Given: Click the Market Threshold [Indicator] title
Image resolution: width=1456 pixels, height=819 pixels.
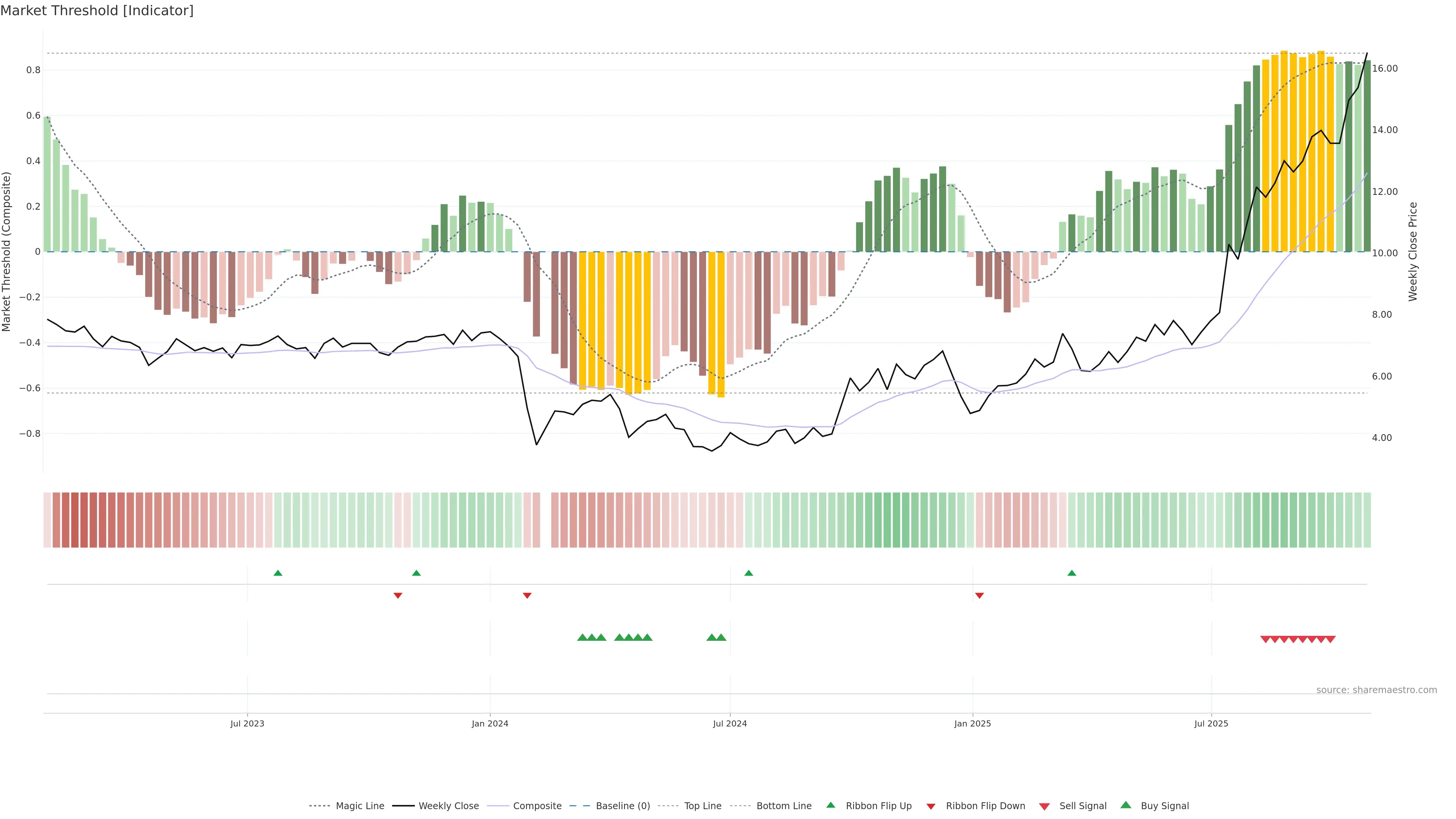Looking at the screenshot, I should tap(97, 11).
